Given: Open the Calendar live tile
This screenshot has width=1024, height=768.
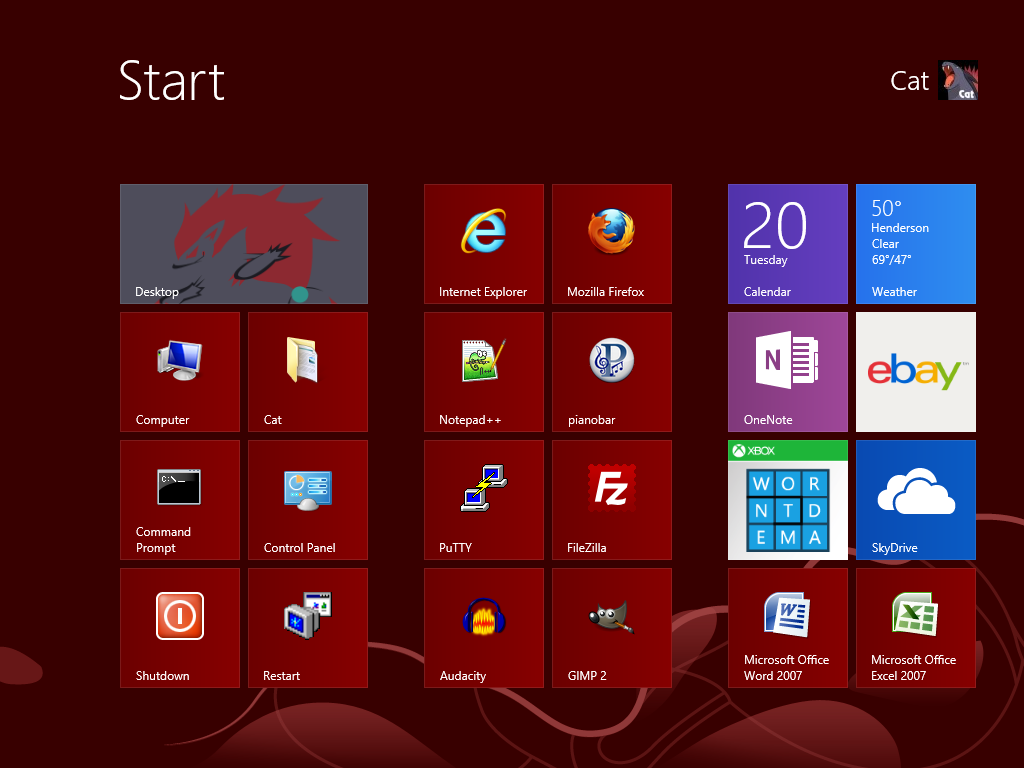Looking at the screenshot, I should pyautogui.click(x=787, y=243).
